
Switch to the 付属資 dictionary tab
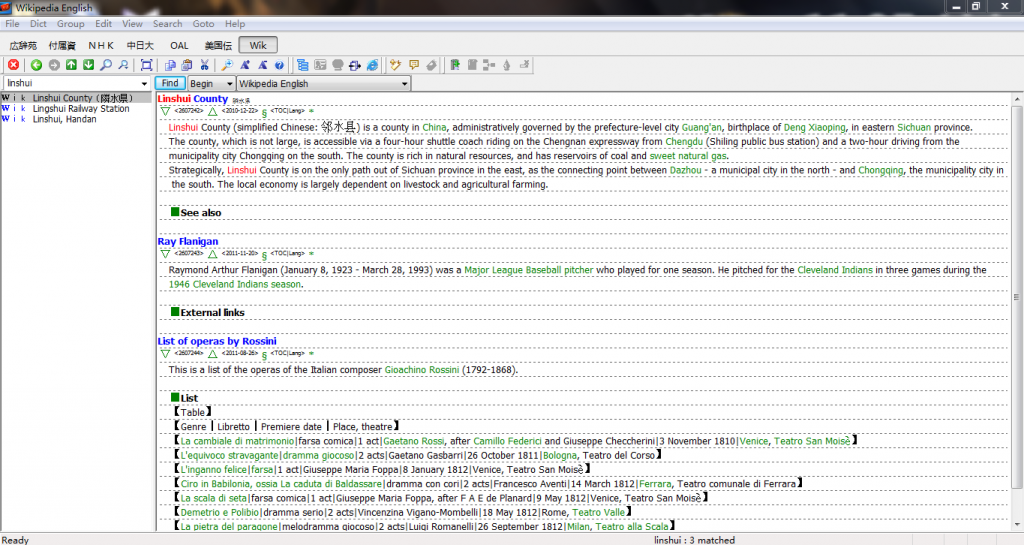coord(62,45)
